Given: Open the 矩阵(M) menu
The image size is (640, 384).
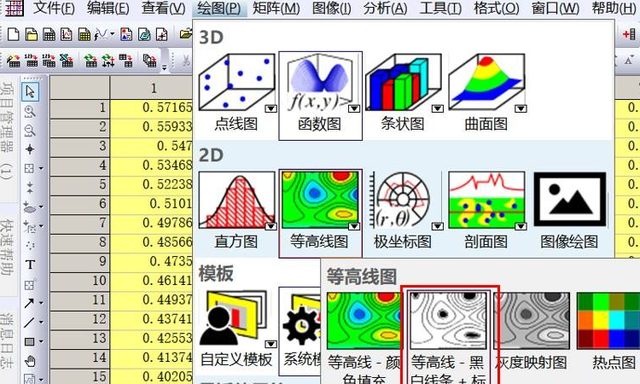Looking at the screenshot, I should 276,8.
